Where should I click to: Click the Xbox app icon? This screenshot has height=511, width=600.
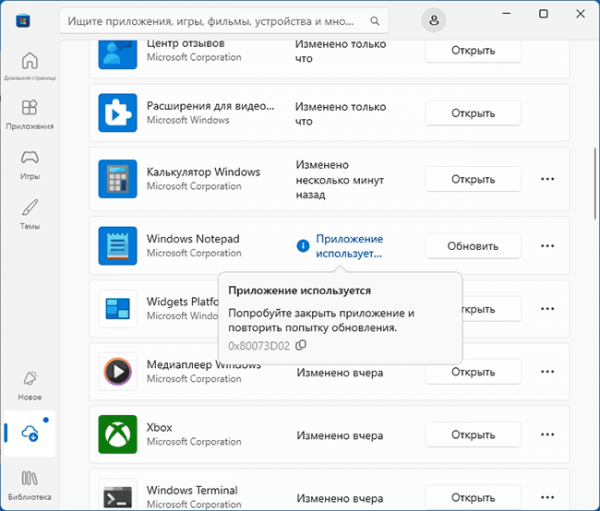117,434
